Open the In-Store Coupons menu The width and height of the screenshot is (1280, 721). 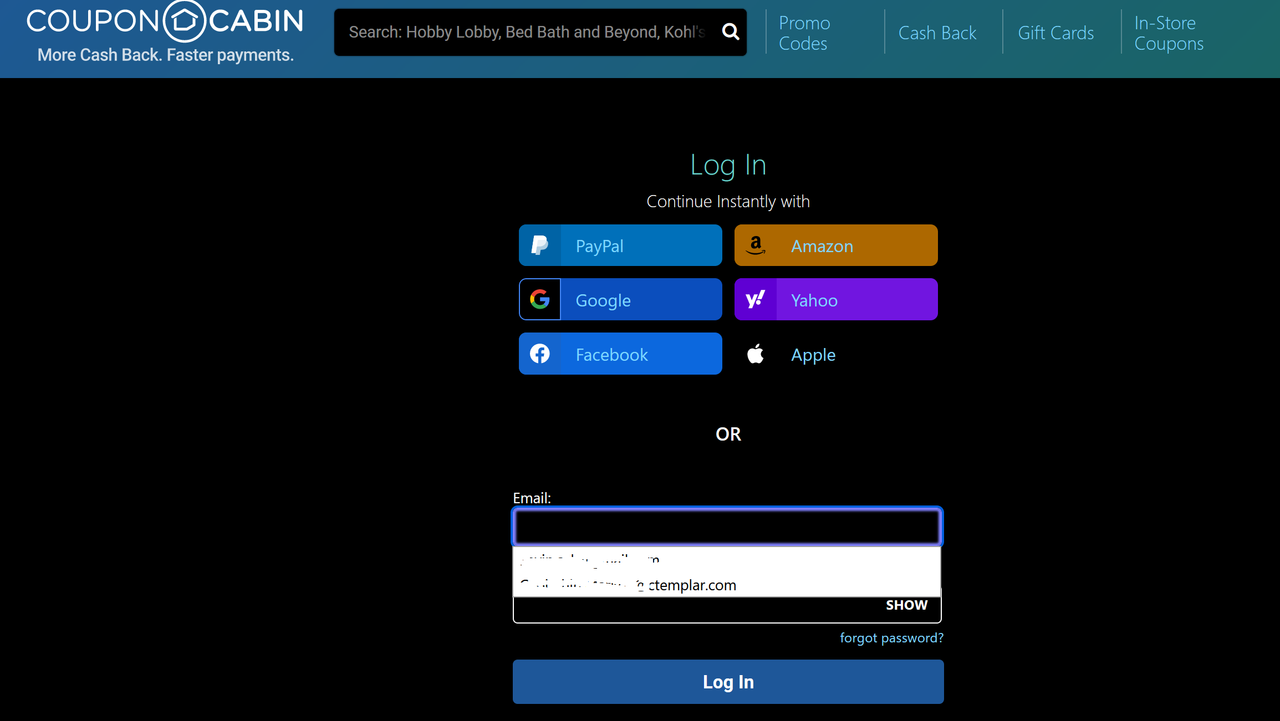pos(1169,33)
